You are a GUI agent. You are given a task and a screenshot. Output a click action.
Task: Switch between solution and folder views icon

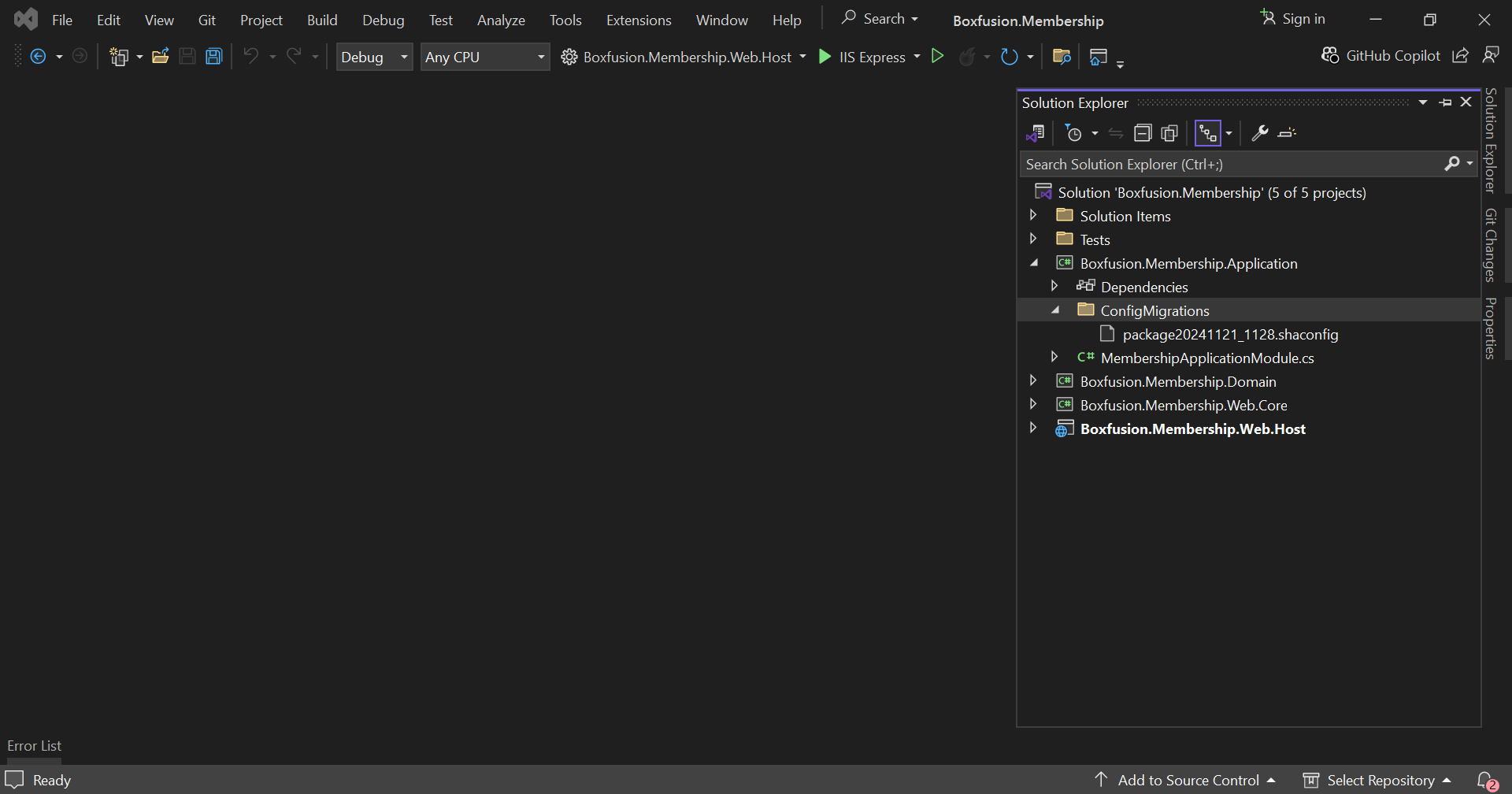tap(1035, 134)
